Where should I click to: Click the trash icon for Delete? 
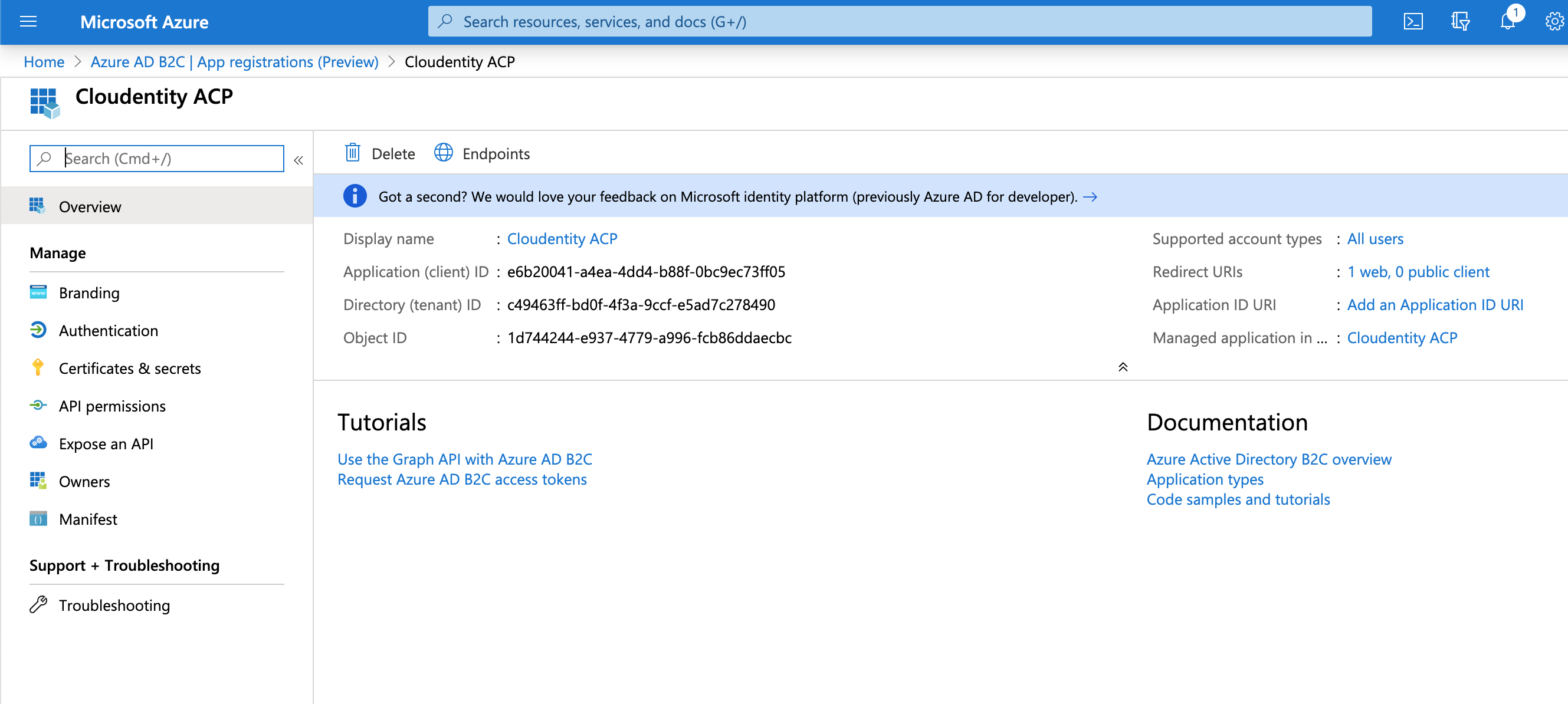352,153
